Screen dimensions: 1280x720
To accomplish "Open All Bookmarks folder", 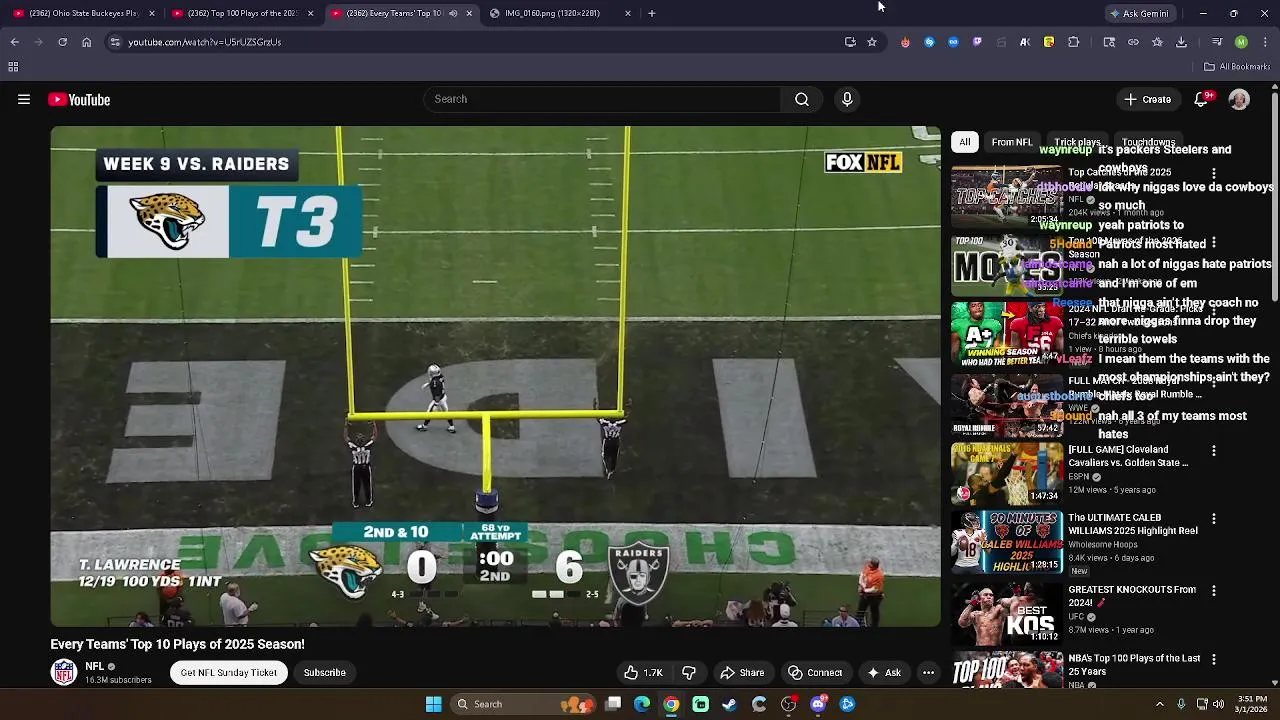I will [1237, 67].
